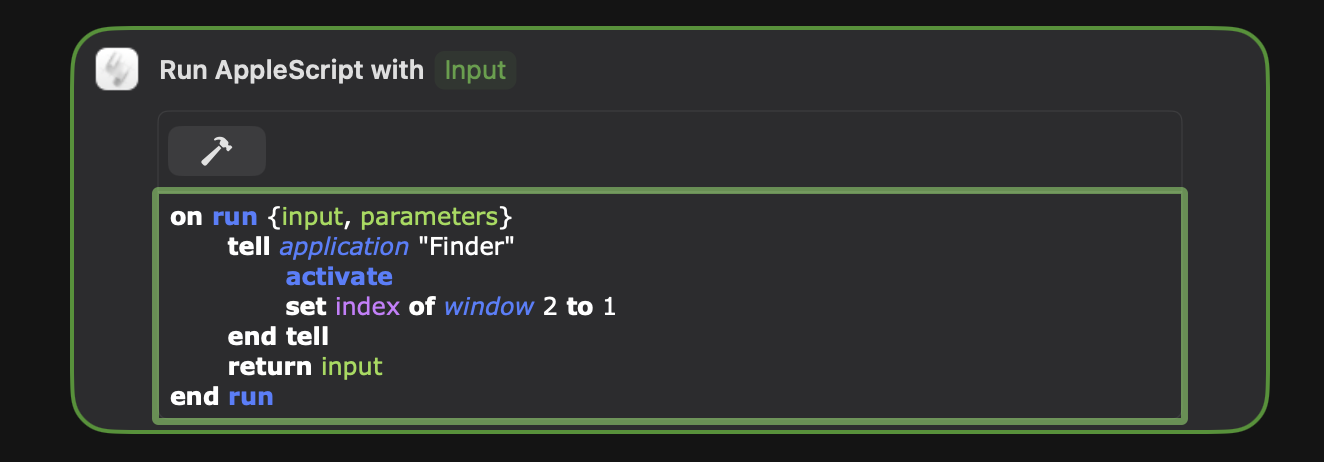Viewport: 1324px width, 462px height.
Task: Place cursor on the word "activate"
Action: [x=339, y=276]
